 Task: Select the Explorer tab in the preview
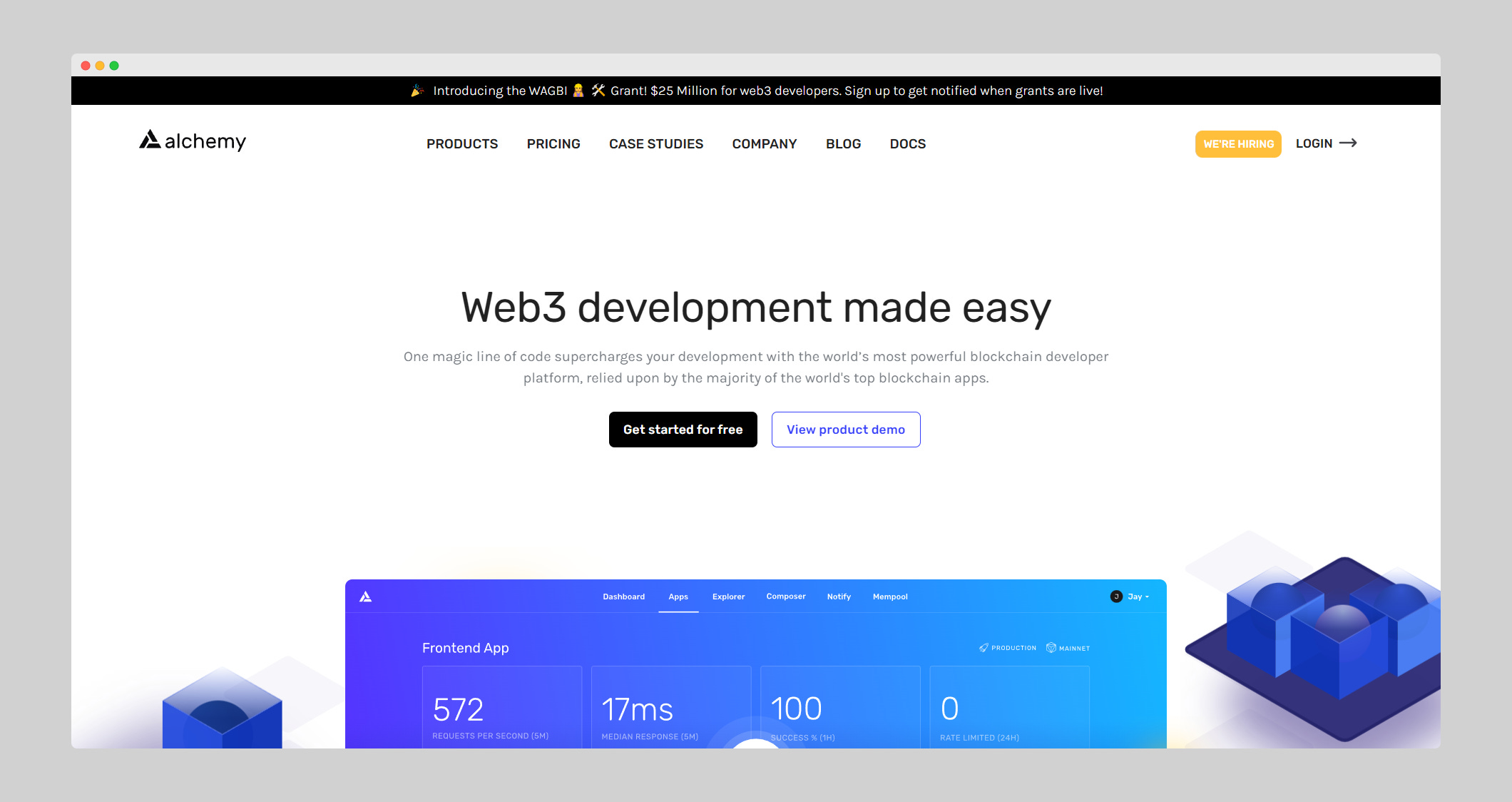728,597
